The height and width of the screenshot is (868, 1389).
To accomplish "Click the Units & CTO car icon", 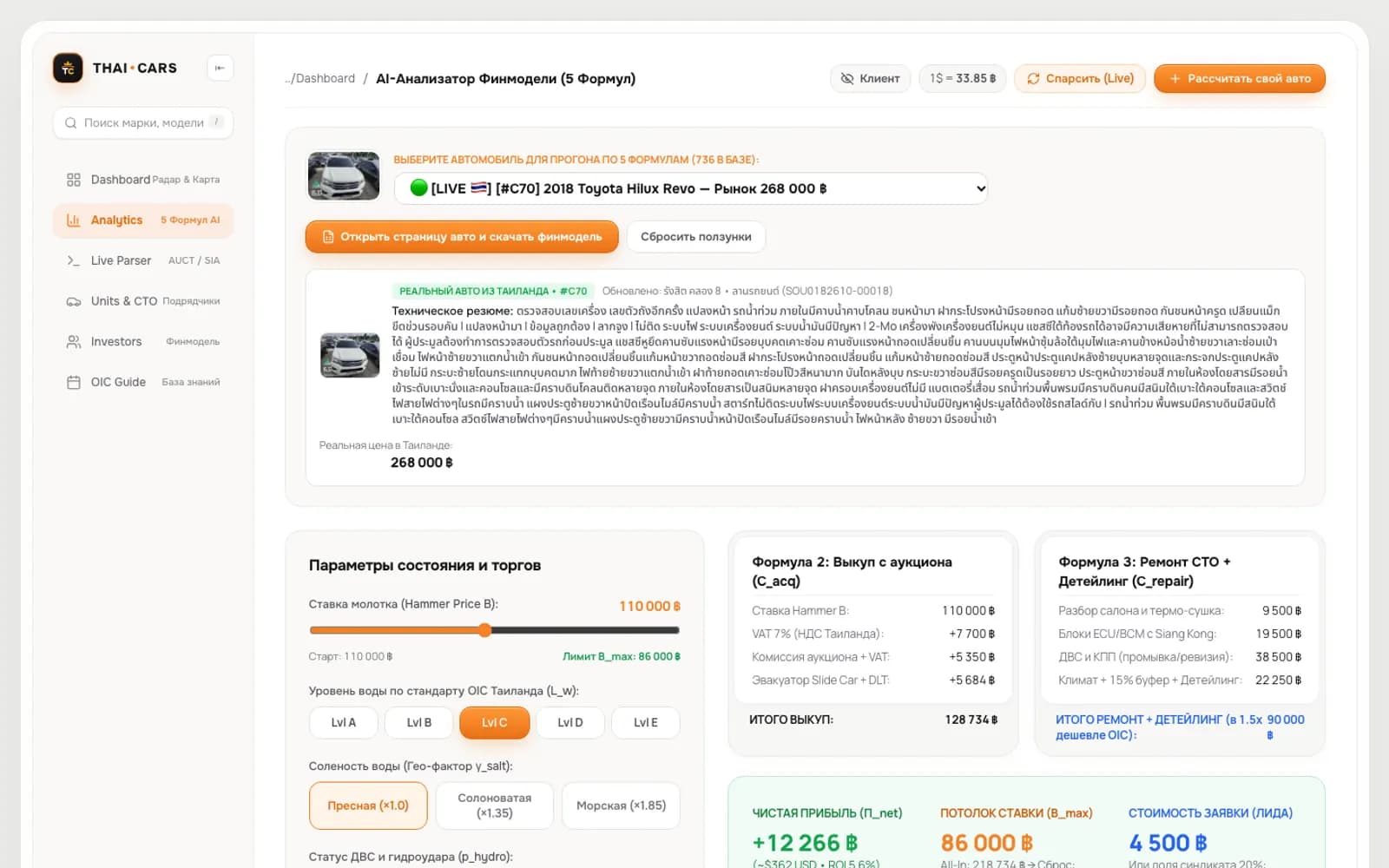I will 74,301.
